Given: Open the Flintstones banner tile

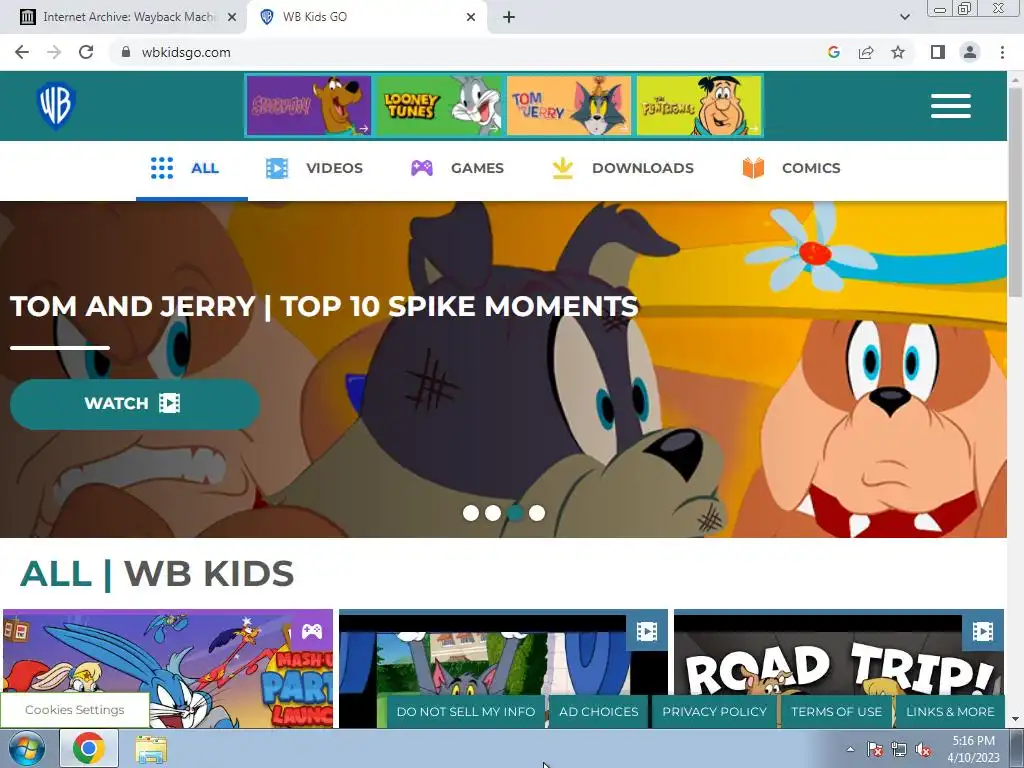Looking at the screenshot, I should click(699, 106).
